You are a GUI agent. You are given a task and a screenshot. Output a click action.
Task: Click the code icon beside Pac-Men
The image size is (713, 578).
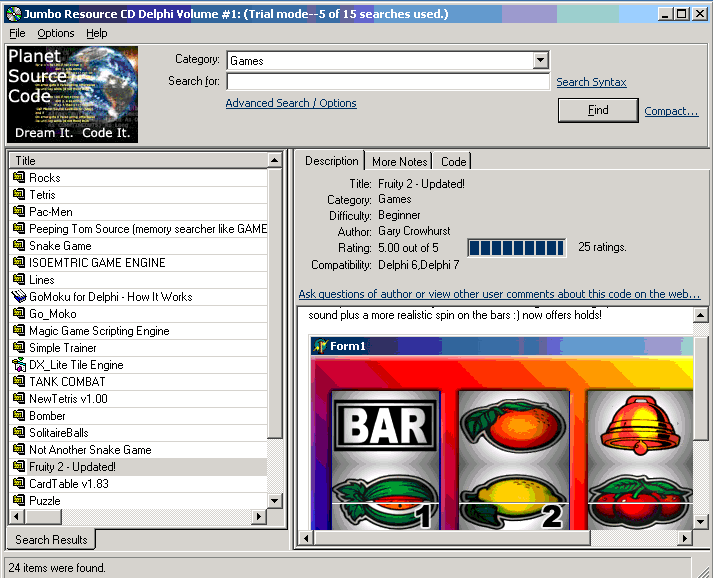(x=19, y=211)
